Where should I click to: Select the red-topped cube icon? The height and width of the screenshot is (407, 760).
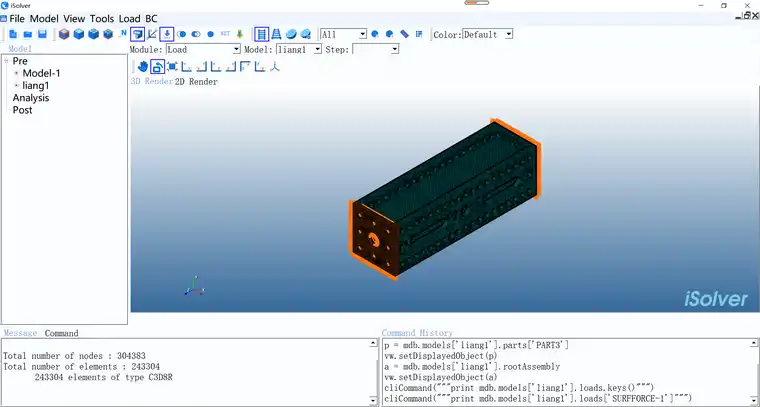click(64, 34)
